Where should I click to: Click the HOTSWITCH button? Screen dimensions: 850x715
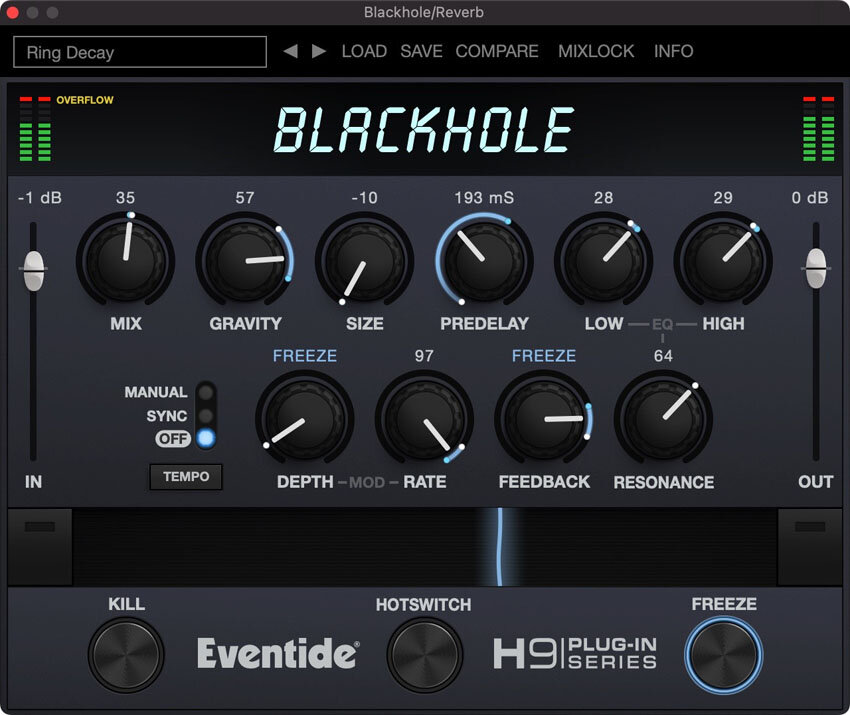[x=424, y=653]
